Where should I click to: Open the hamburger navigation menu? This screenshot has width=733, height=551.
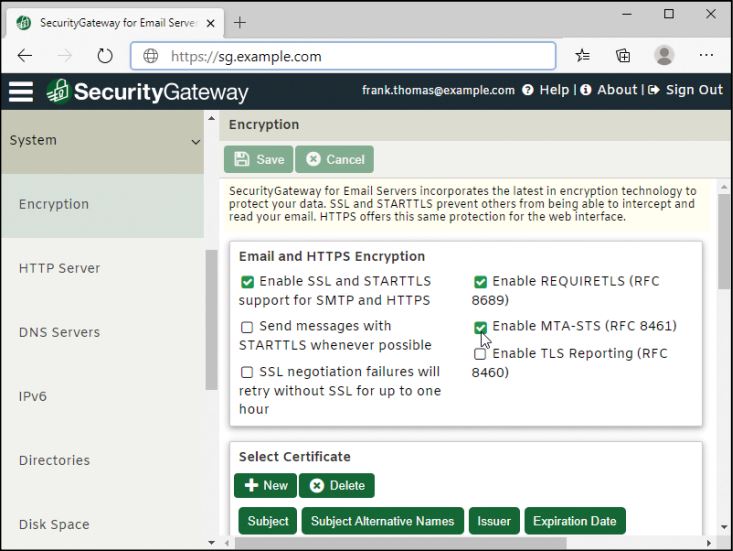point(21,92)
